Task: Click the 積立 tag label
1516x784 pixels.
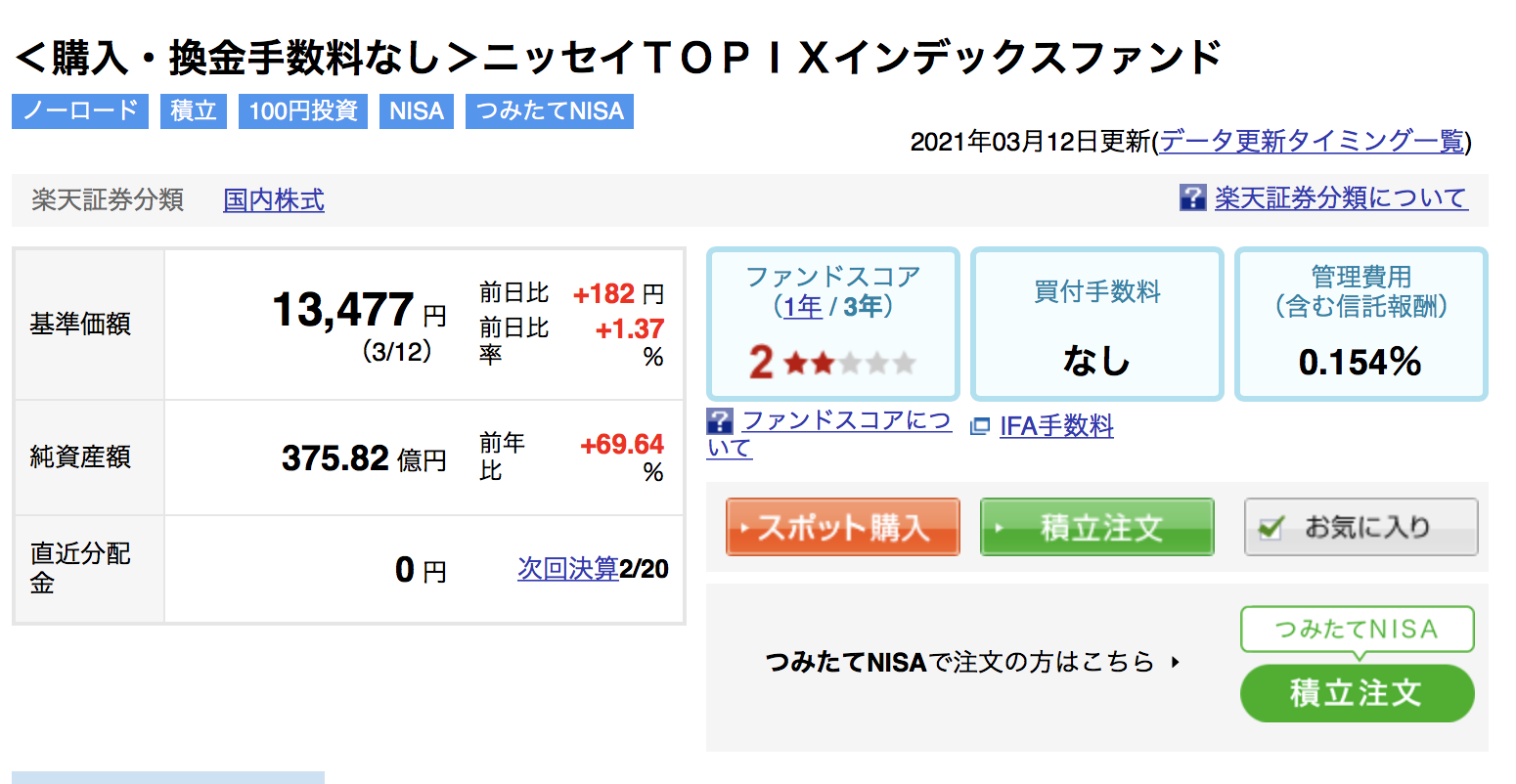Action: point(194,110)
